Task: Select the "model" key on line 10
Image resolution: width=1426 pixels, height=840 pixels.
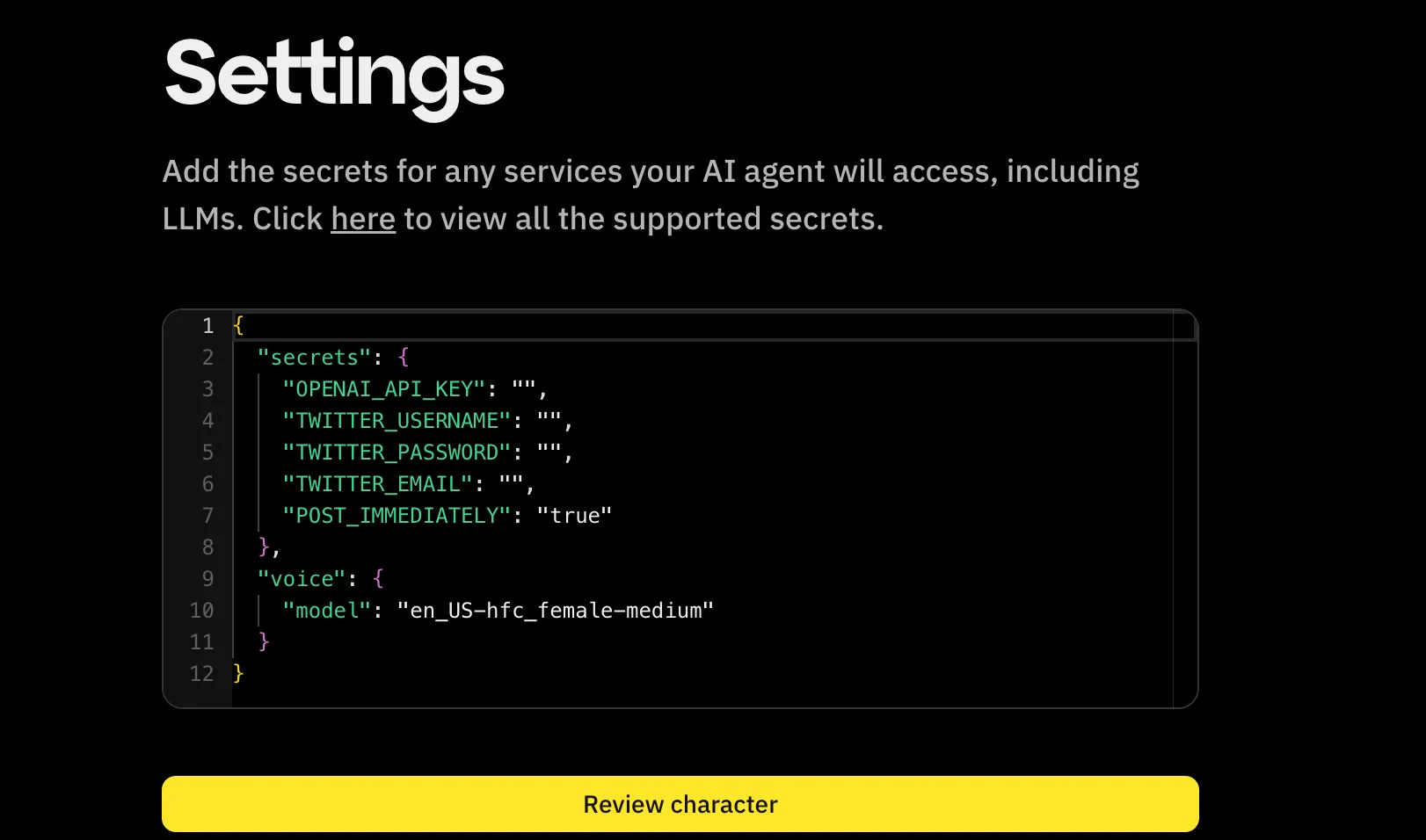Action: coord(326,610)
